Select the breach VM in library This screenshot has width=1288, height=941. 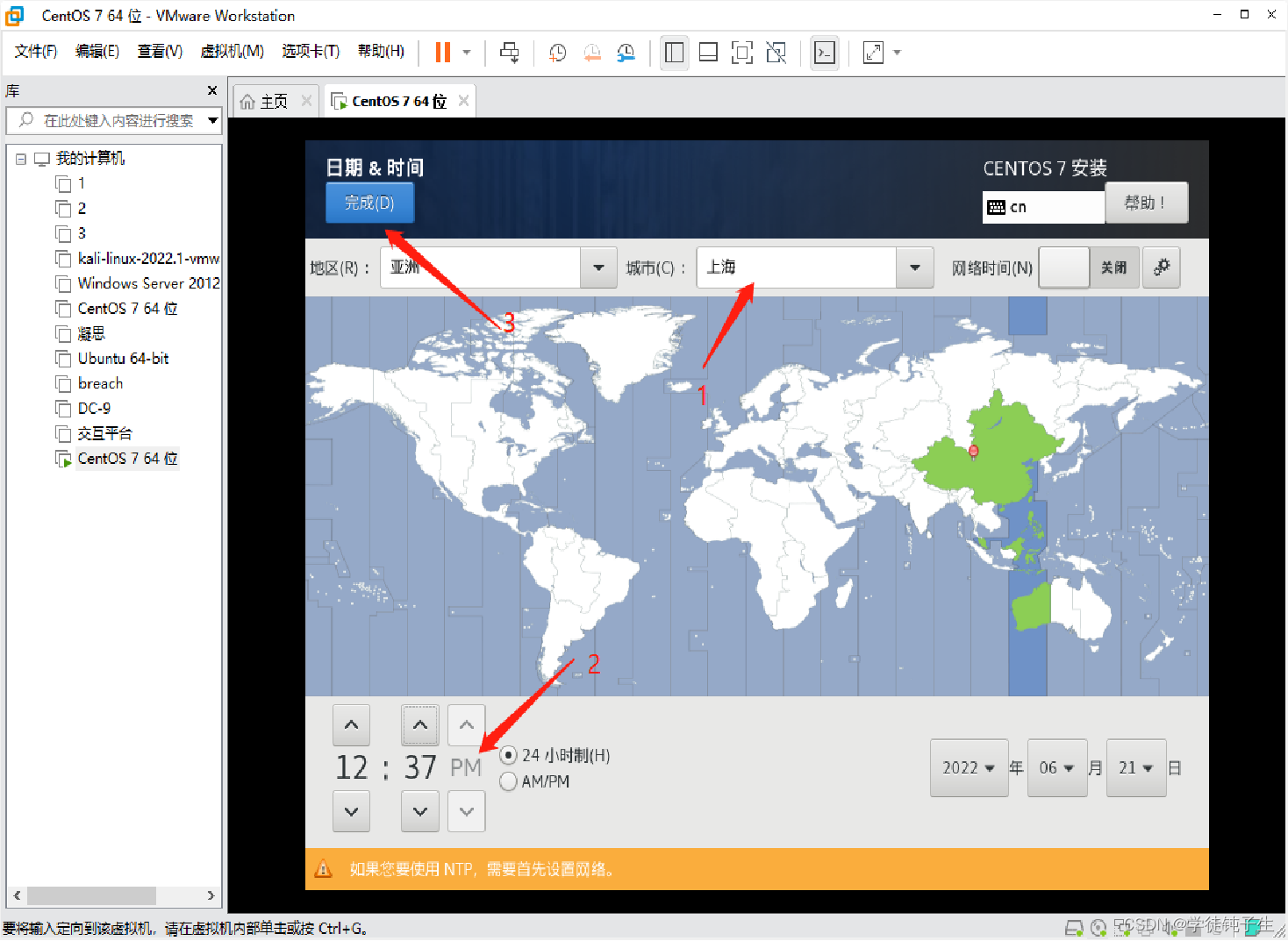coord(89,384)
